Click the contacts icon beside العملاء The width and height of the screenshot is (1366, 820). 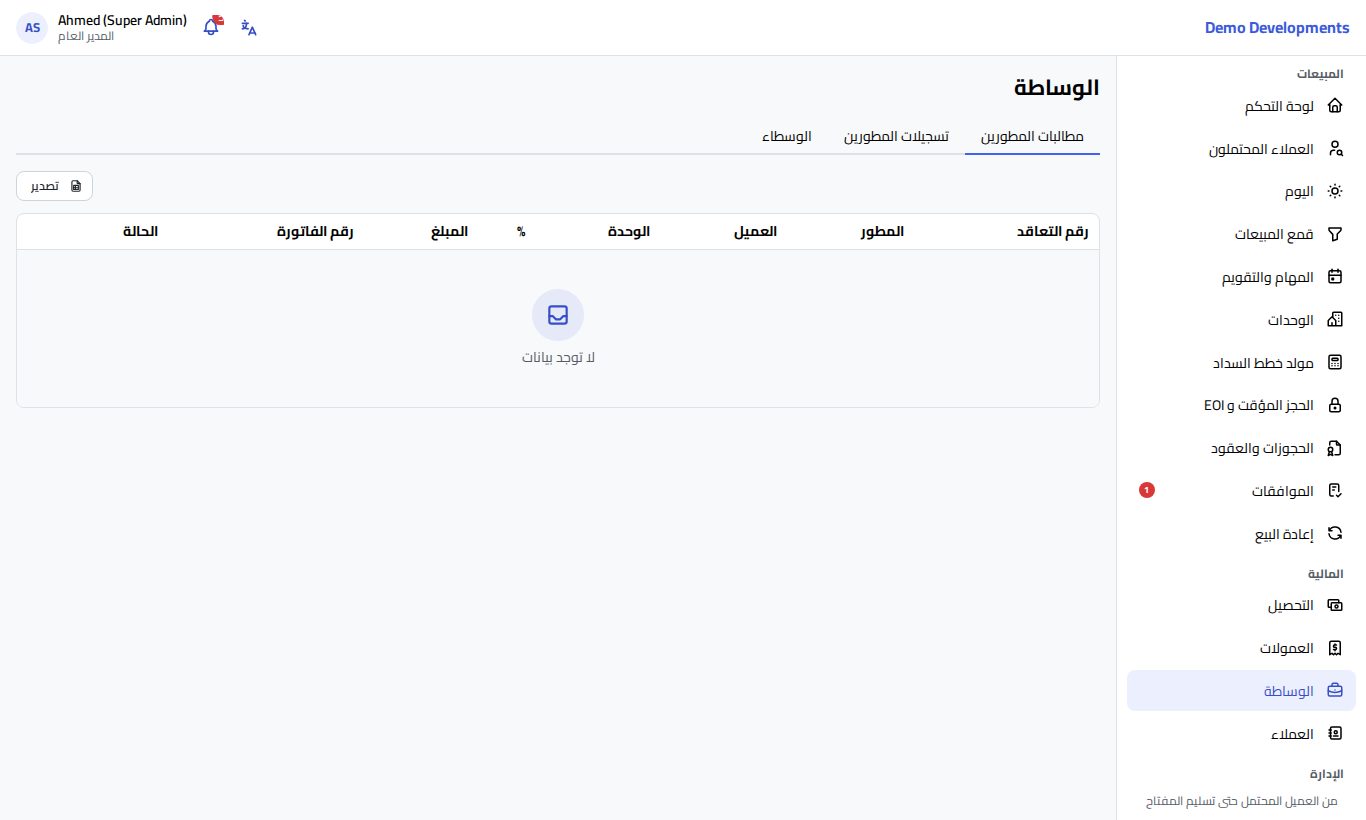pos(1334,733)
